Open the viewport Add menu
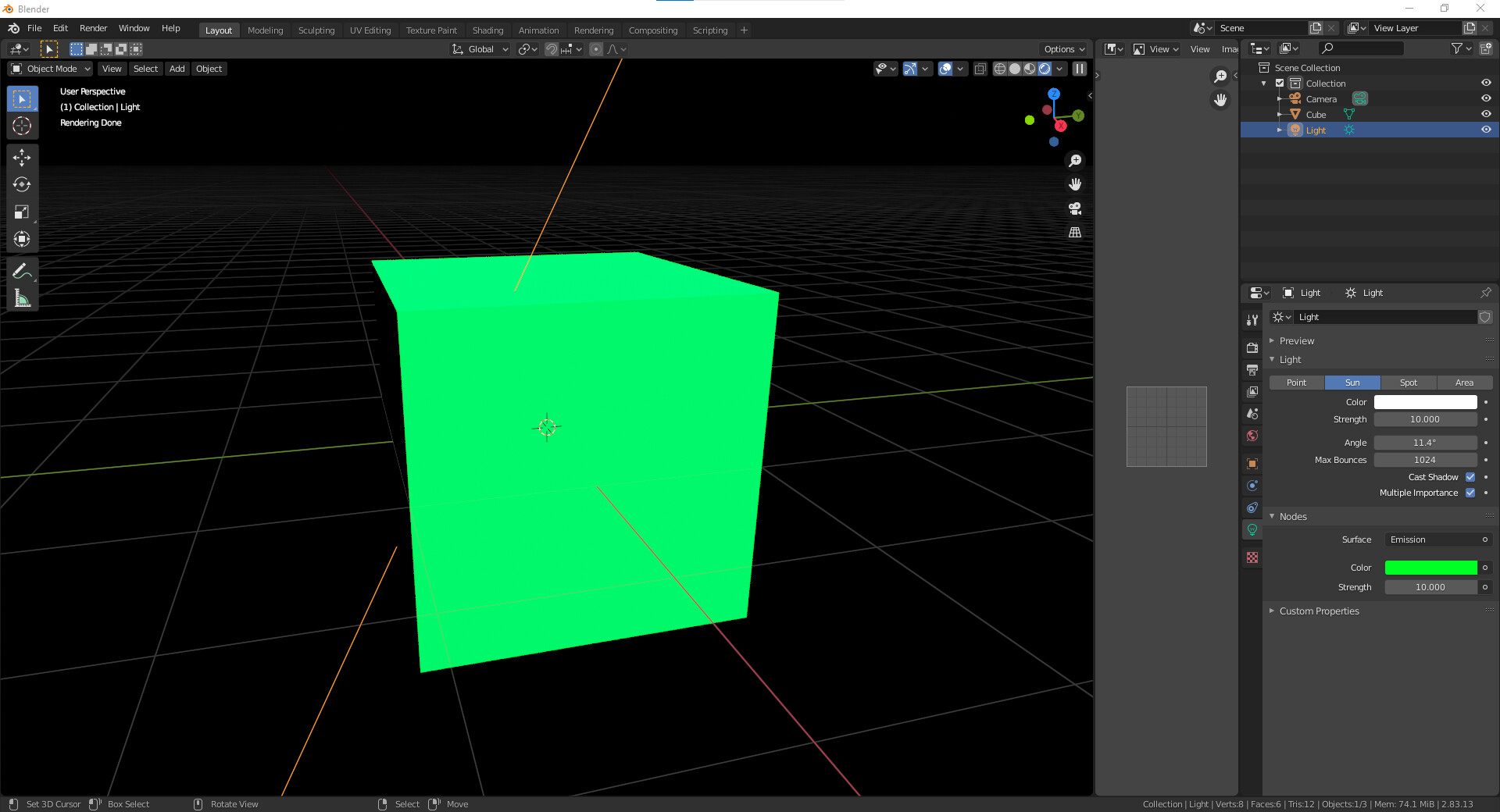This screenshot has width=1500, height=812. 177,69
